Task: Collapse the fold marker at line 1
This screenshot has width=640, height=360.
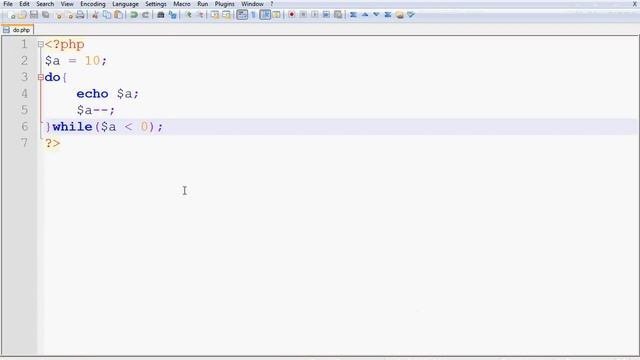Action: coord(40,44)
